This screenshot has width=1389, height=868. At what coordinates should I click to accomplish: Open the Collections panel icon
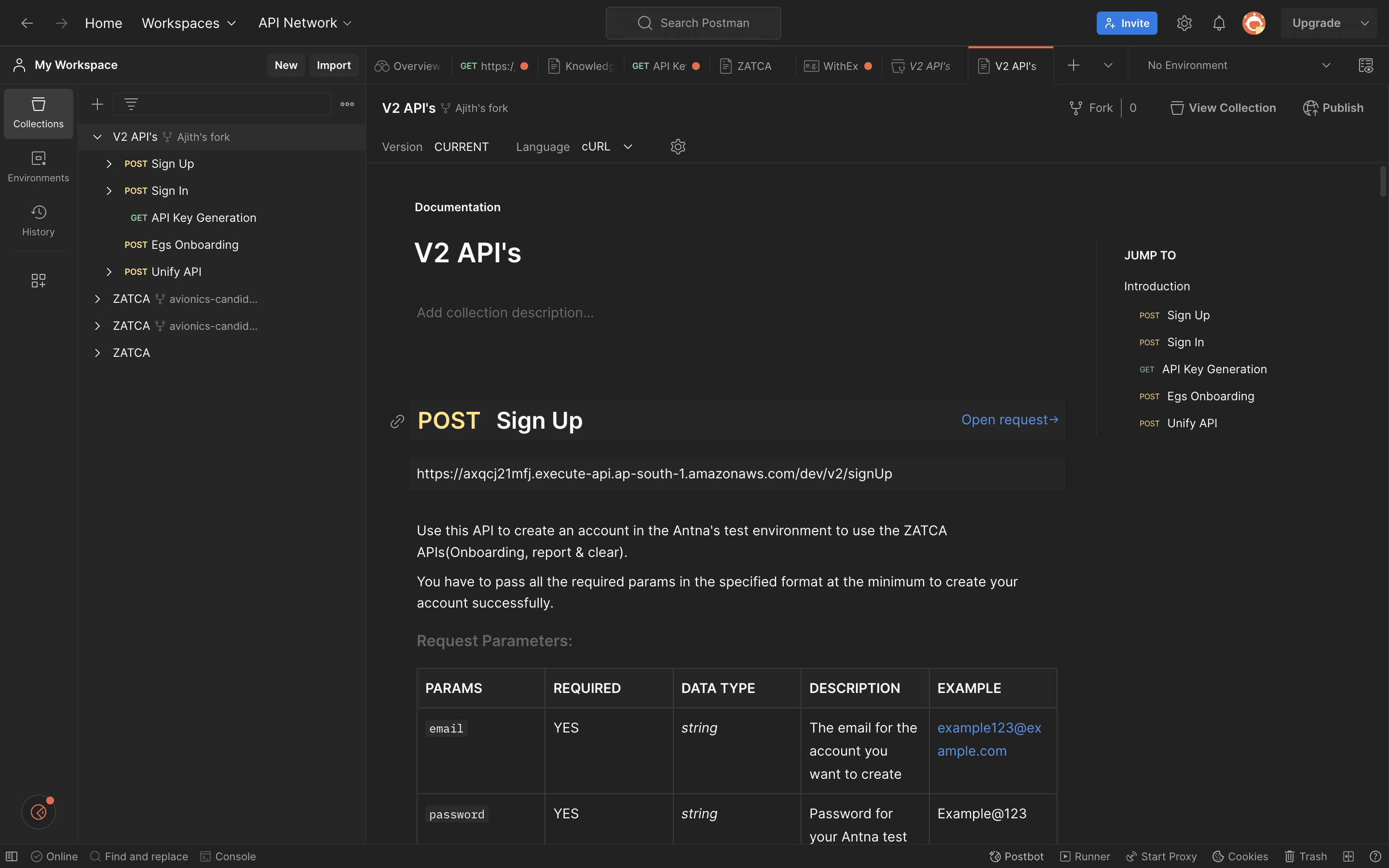pos(38,113)
